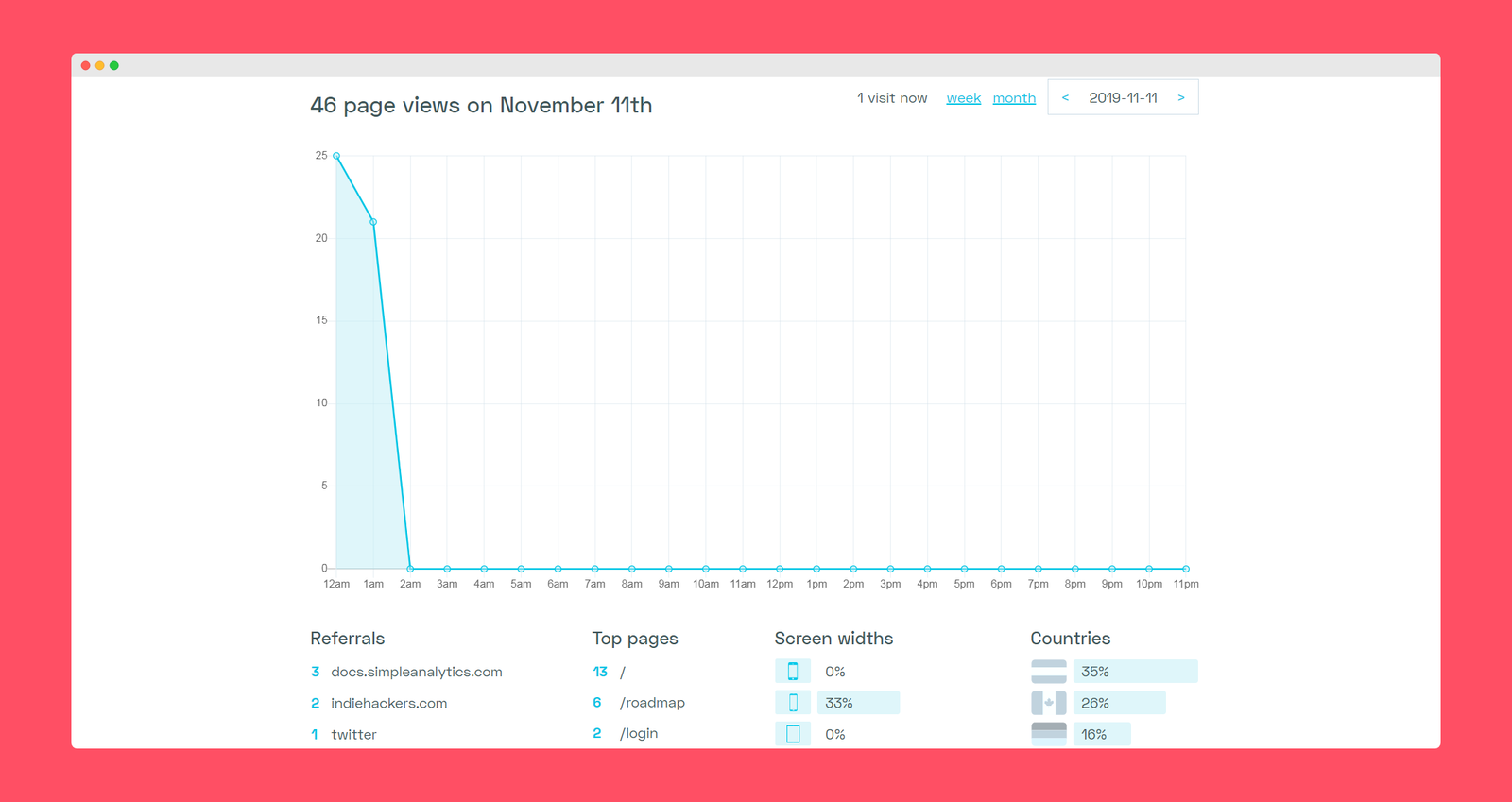Click the Countries heading
The height and width of the screenshot is (802, 1512).
click(x=1071, y=639)
